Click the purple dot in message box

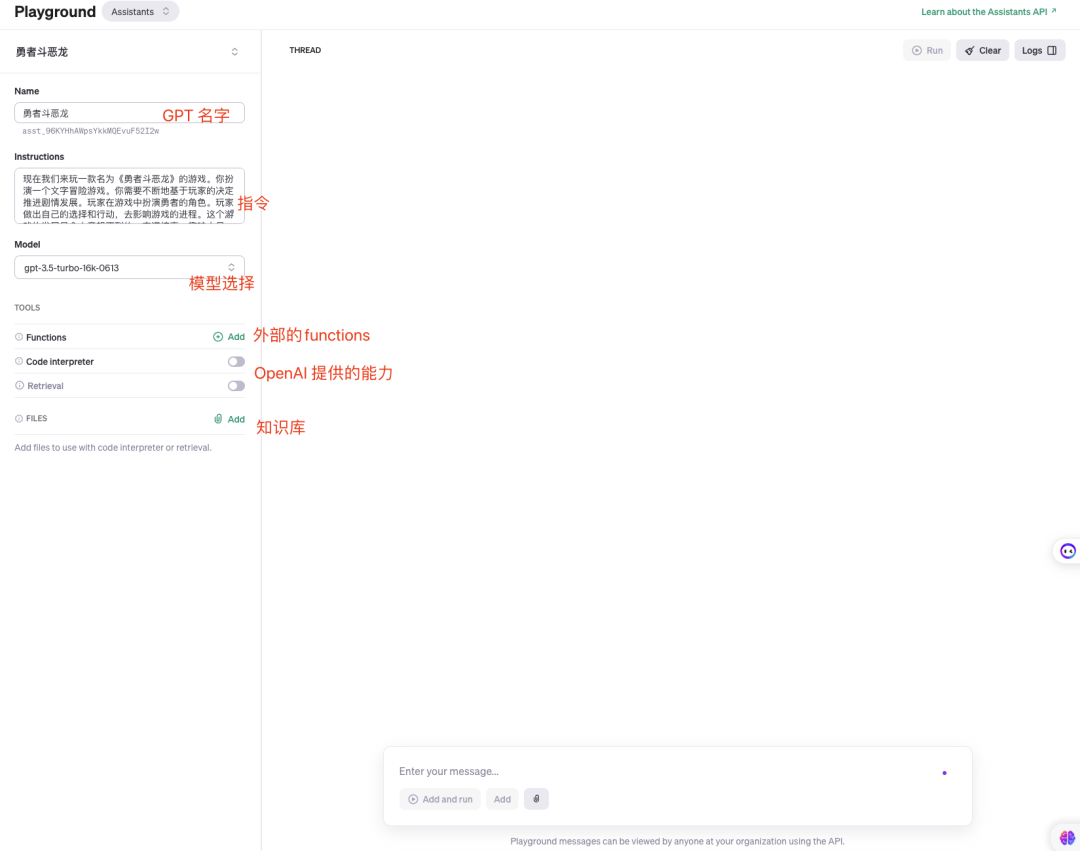coord(944,773)
